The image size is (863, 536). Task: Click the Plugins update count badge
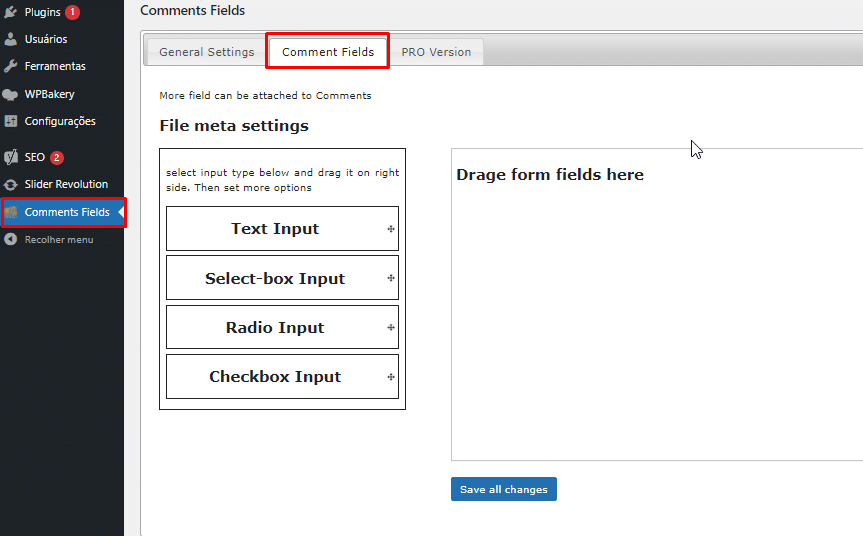point(72,12)
